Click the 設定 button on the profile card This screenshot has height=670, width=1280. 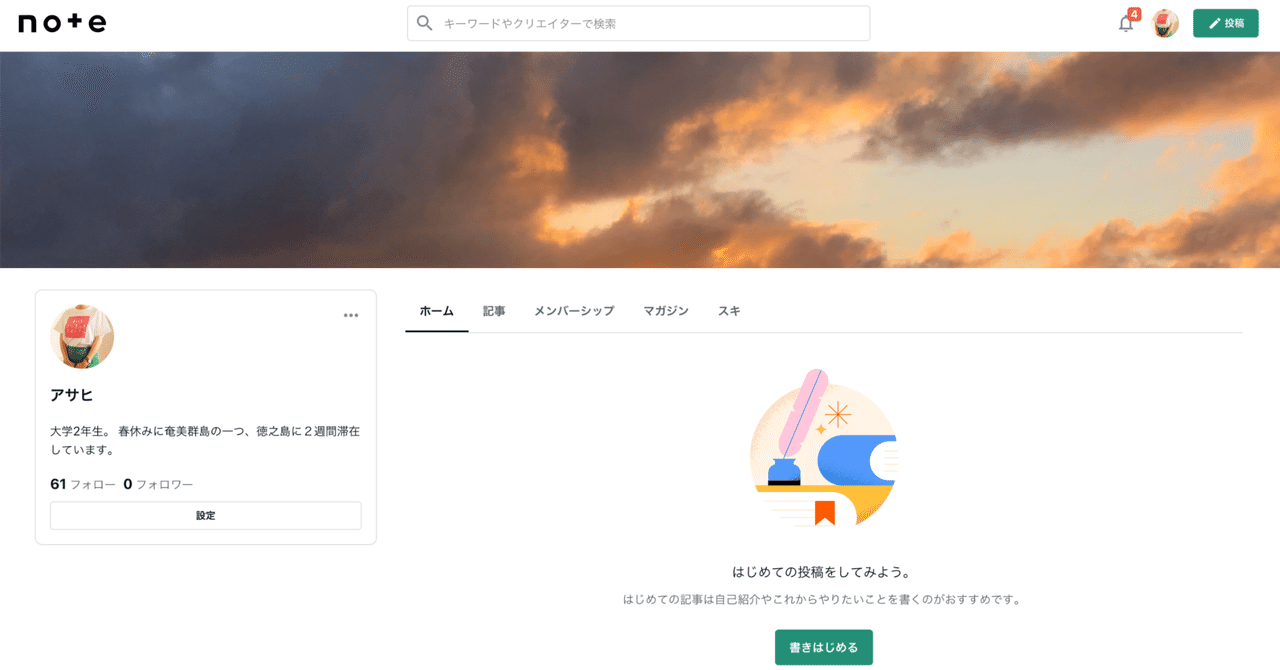click(205, 515)
